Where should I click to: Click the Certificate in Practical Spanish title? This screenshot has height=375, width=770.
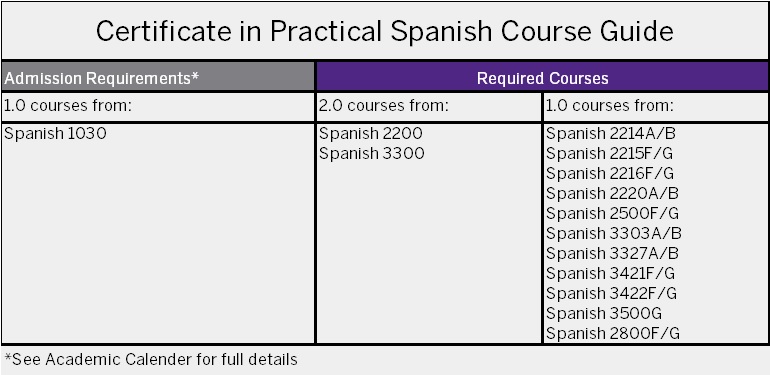pos(385,31)
